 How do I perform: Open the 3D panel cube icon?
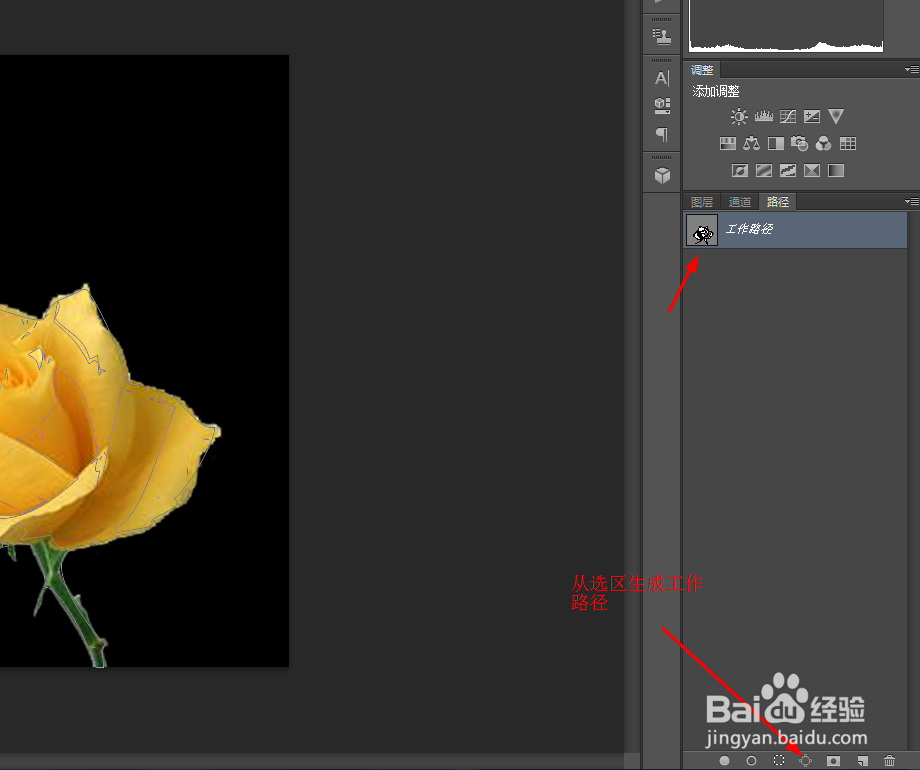662,175
